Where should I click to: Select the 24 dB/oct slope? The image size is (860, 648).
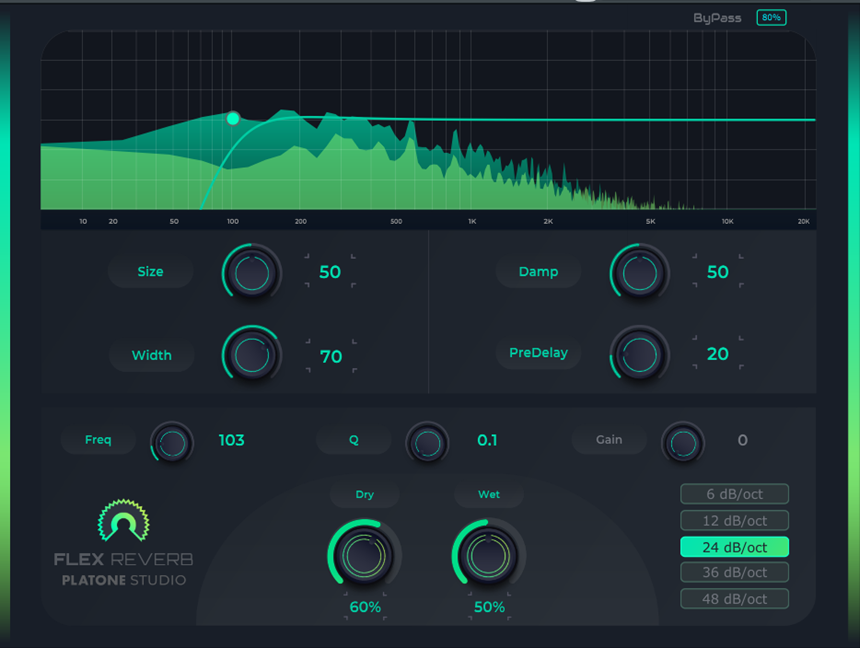coord(734,547)
